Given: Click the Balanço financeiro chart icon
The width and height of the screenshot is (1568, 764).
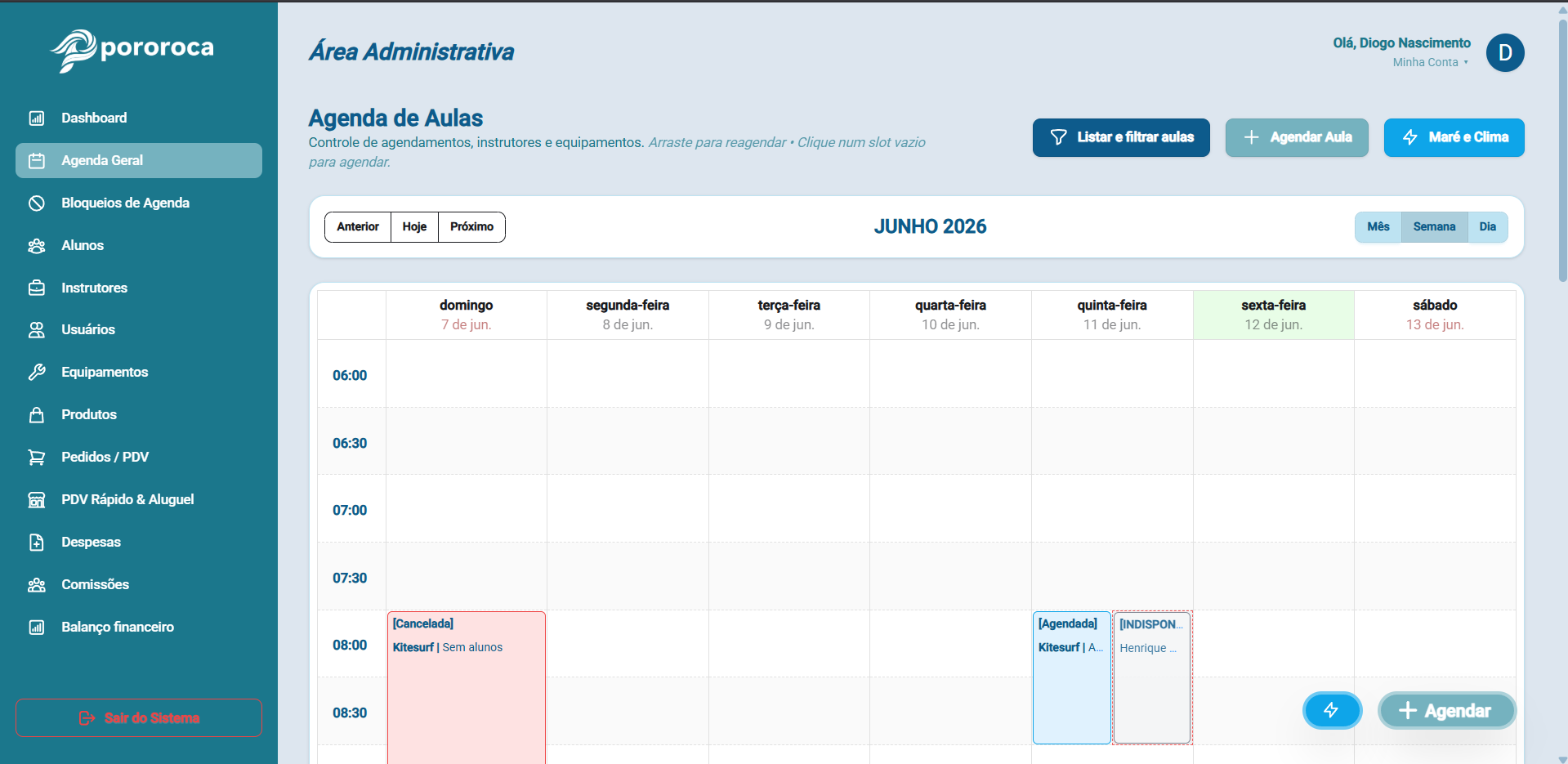Looking at the screenshot, I should click(37, 628).
